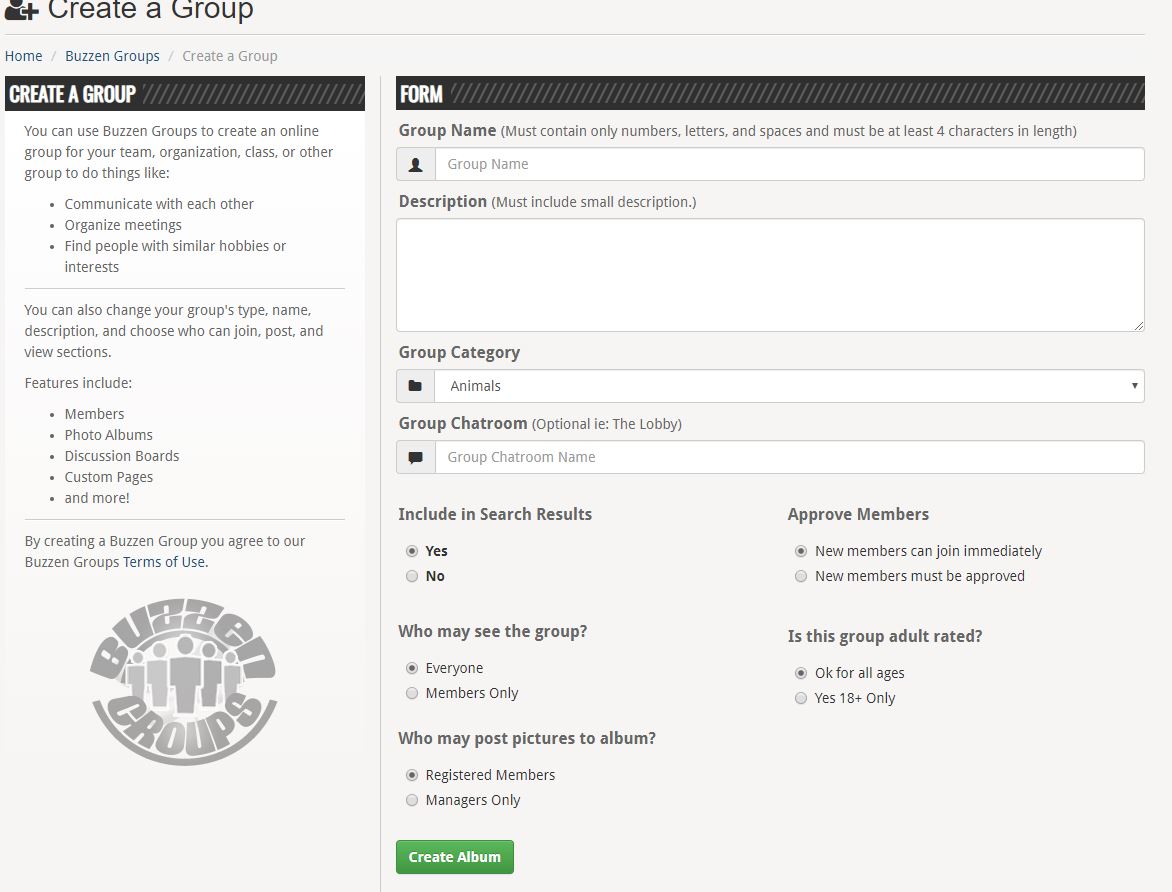This screenshot has height=892, width=1172.
Task: Click the 'Photo Albums' list item
Action: tap(108, 435)
